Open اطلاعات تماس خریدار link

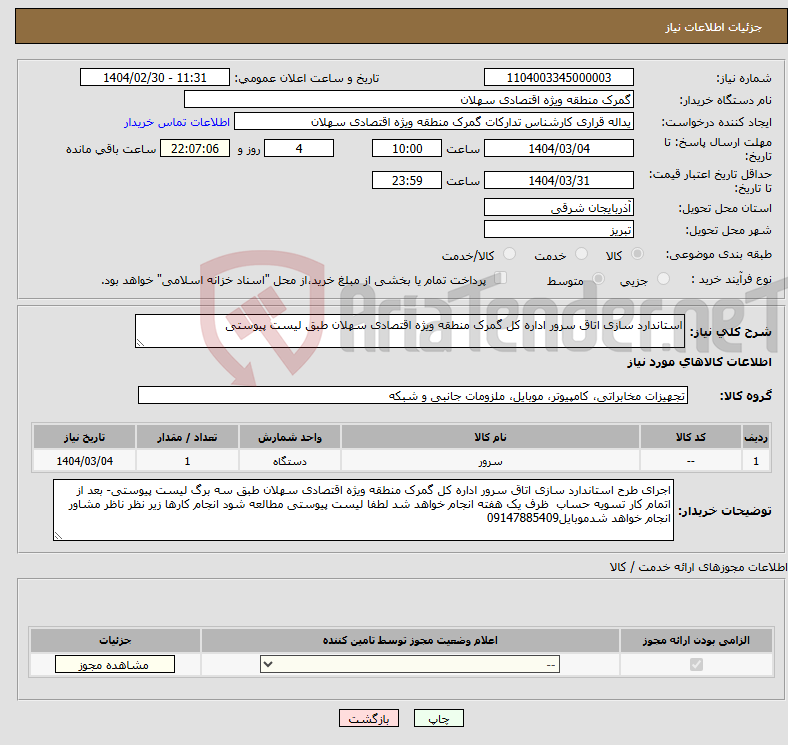pos(177,122)
